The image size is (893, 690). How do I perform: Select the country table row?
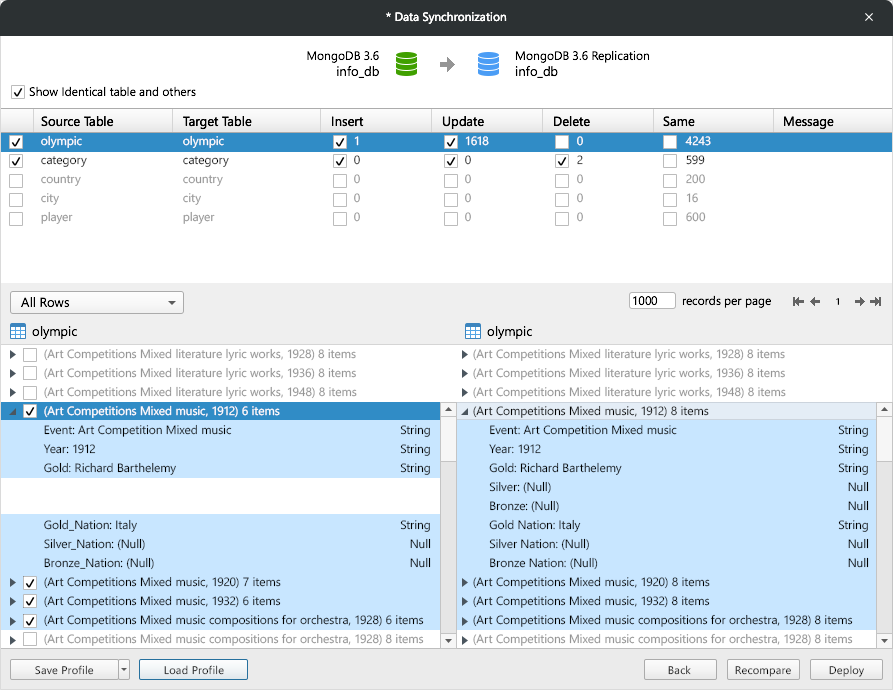coord(446,179)
